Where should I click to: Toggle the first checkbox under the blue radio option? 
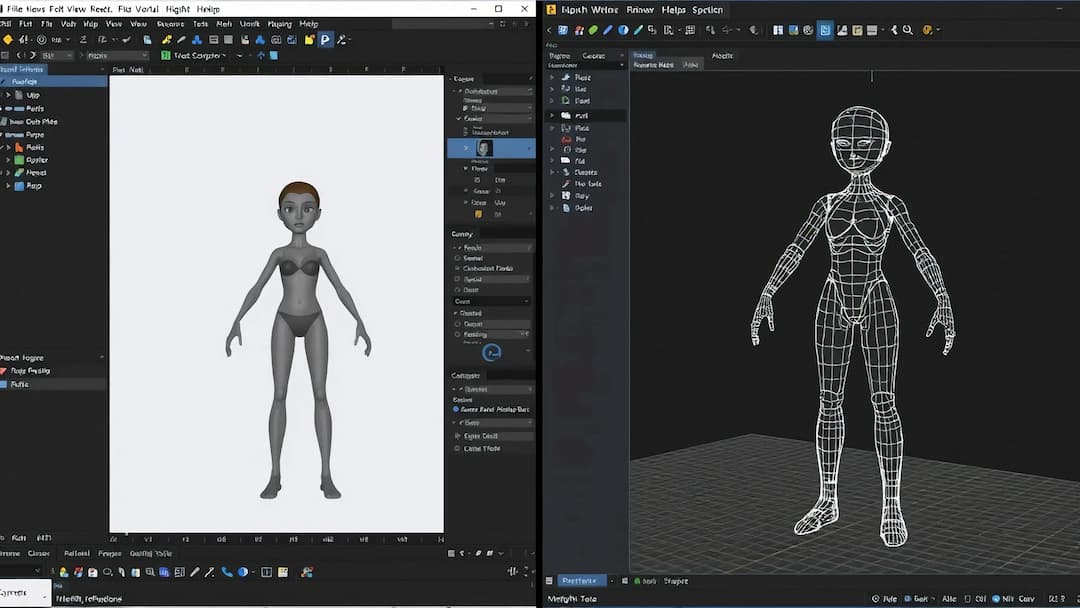(x=457, y=436)
